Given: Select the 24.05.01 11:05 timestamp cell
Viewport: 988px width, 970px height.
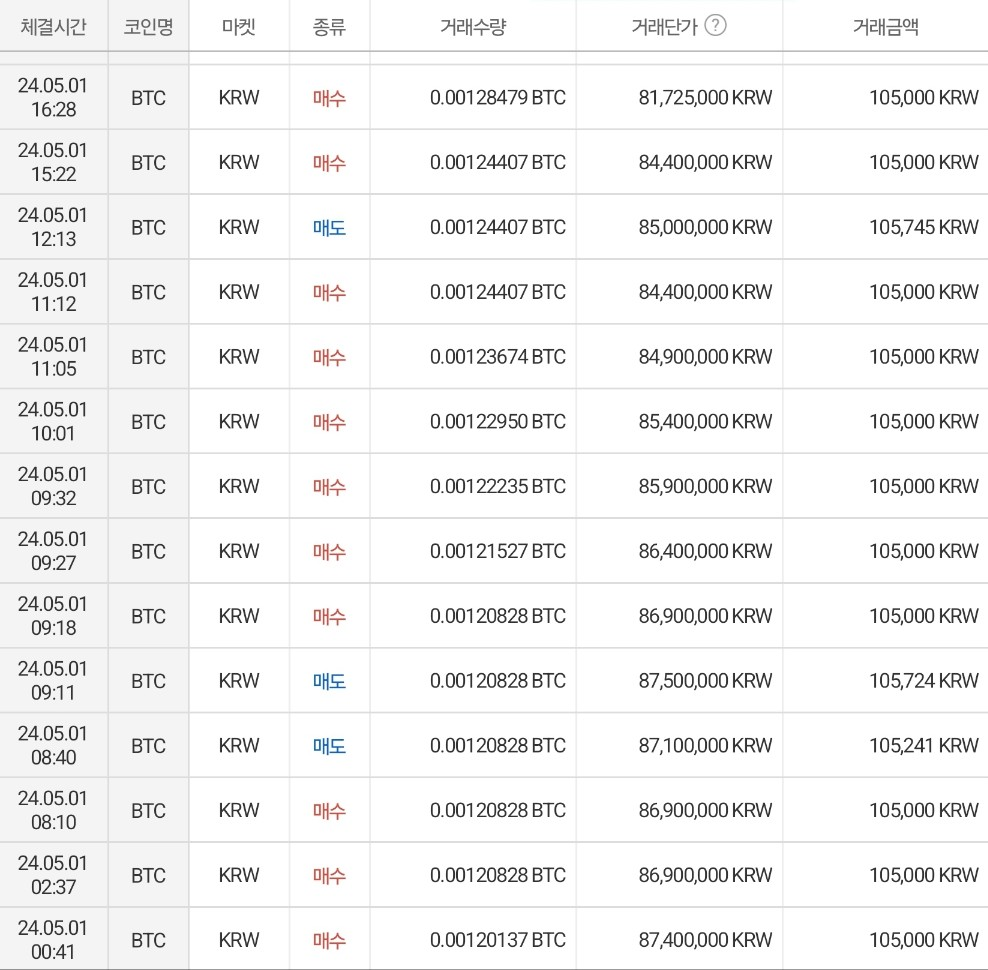Looking at the screenshot, I should [53, 356].
